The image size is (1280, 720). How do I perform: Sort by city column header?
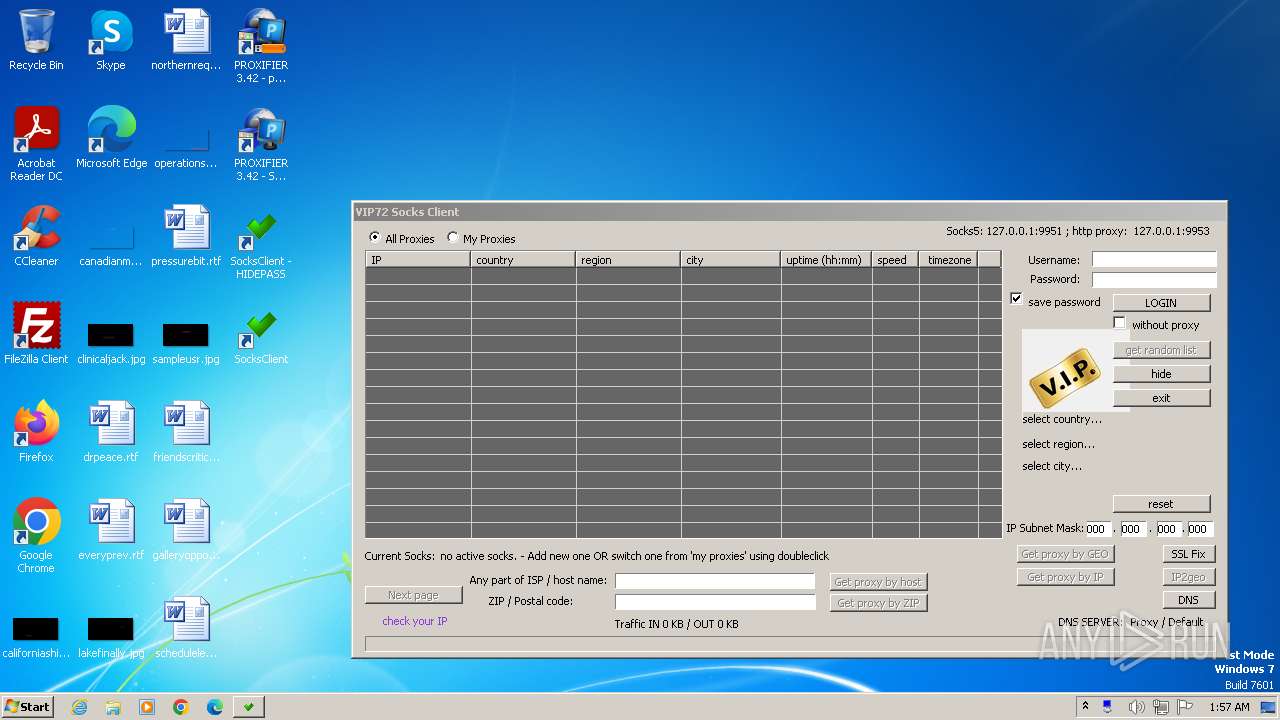731,259
